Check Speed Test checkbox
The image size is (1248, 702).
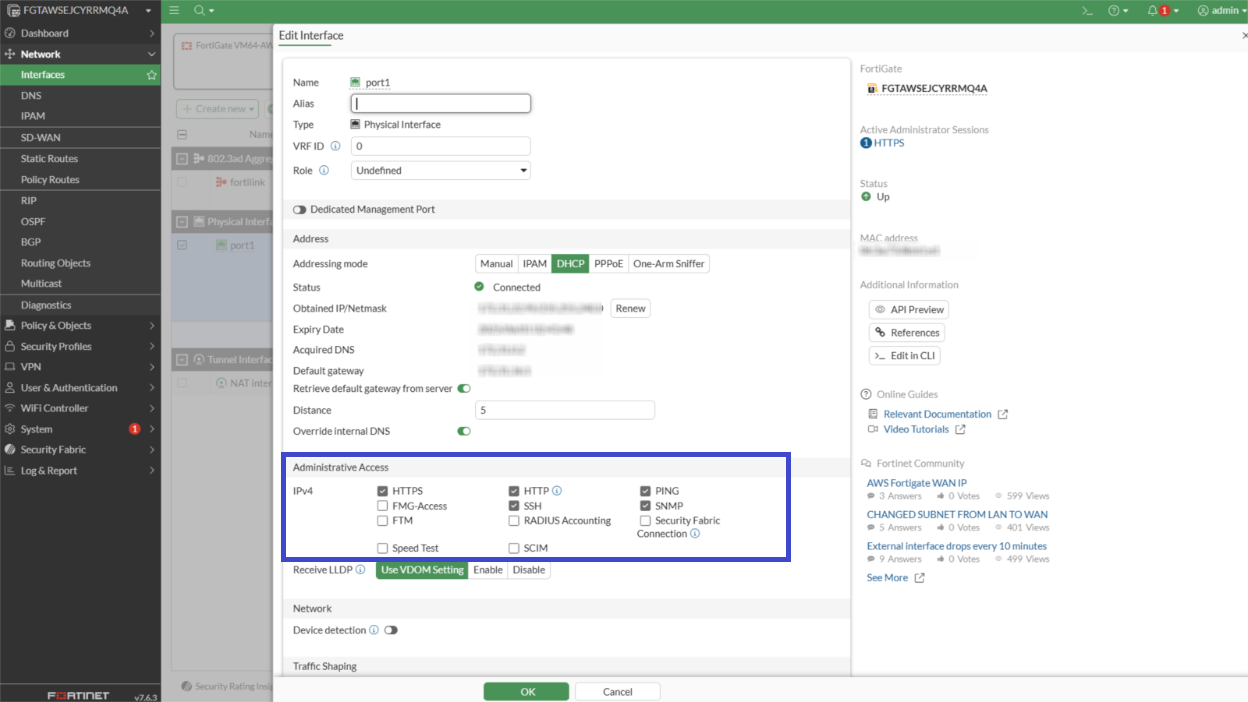click(x=383, y=548)
